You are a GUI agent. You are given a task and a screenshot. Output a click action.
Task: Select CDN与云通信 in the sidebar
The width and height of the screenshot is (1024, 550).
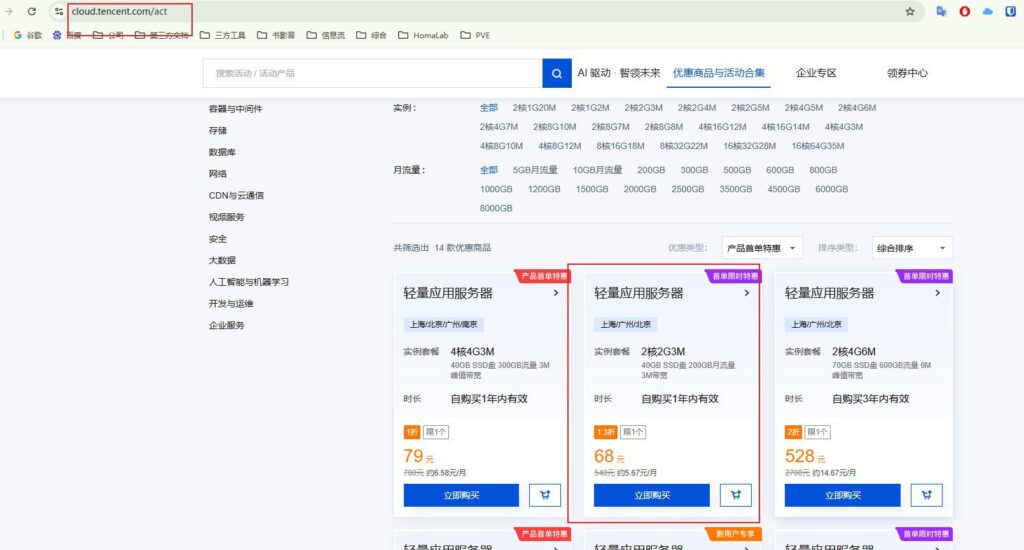236,195
